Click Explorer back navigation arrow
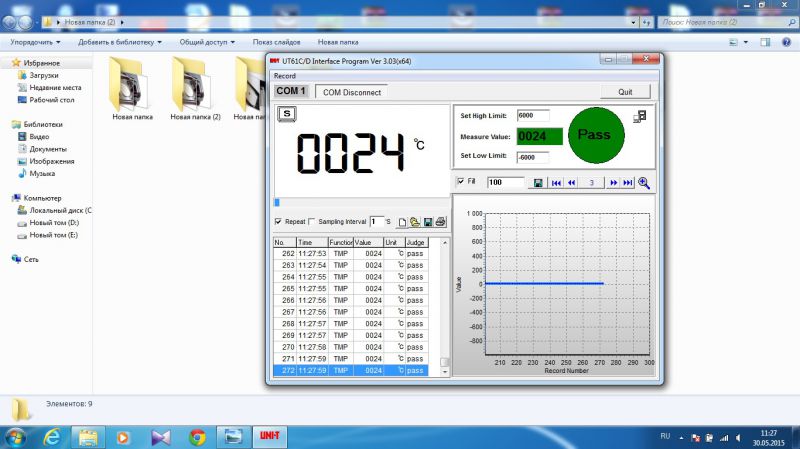This screenshot has height=449, width=800. point(10,22)
